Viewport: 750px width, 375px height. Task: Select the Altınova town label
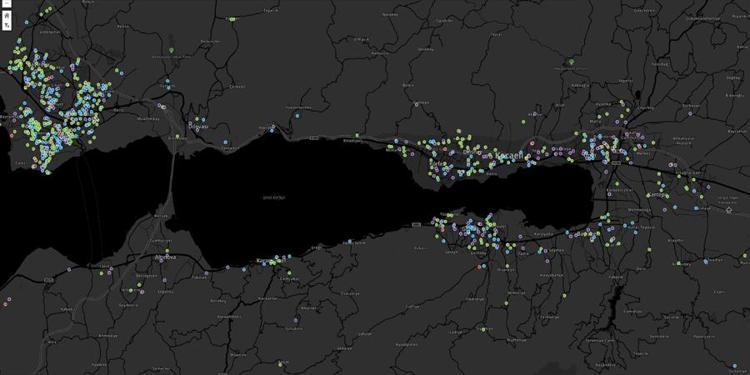click(x=166, y=257)
